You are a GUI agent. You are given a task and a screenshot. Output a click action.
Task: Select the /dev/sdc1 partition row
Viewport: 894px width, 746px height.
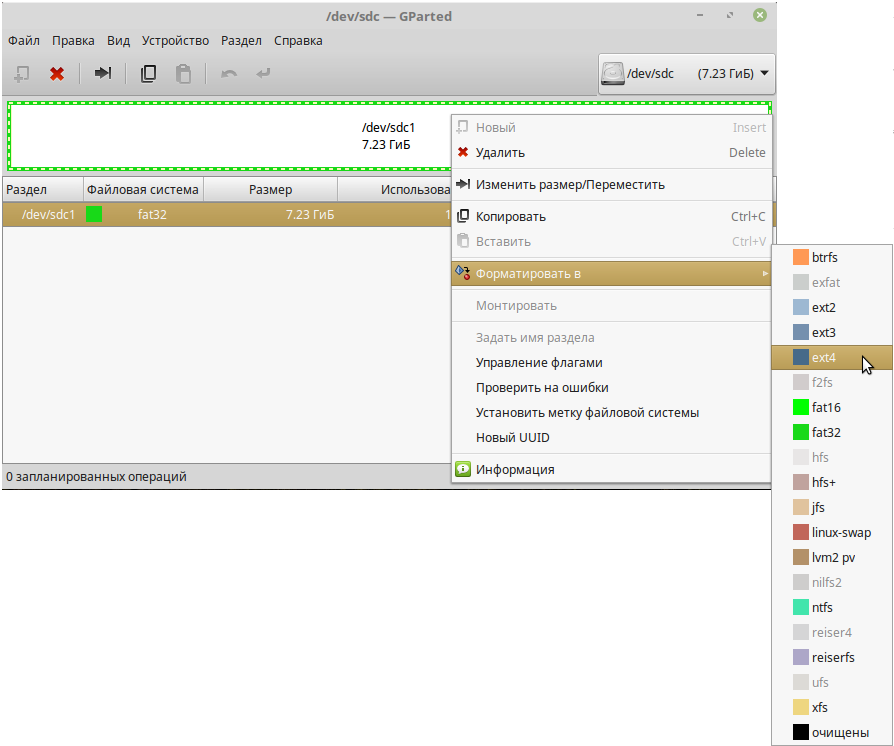tap(200, 214)
